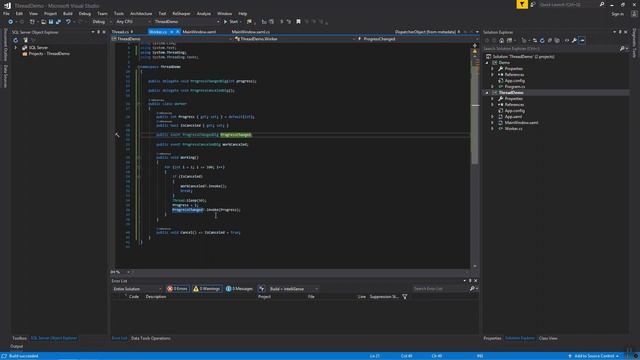Viewport: 640px width, 360px height.
Task: Select Worker.cs in Solution Explorer tree
Action: point(513,129)
